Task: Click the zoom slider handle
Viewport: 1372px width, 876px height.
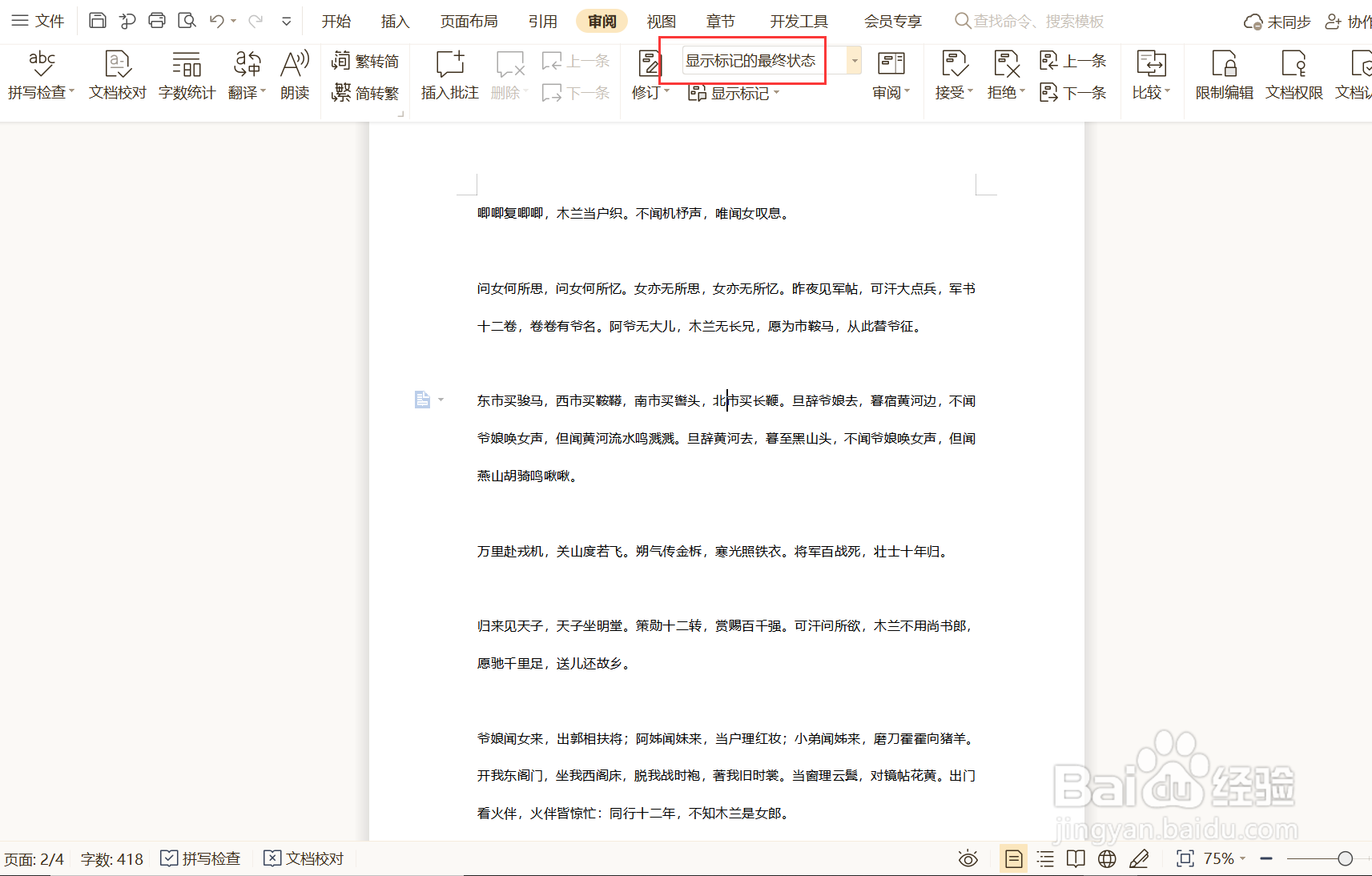Action: [1345, 858]
